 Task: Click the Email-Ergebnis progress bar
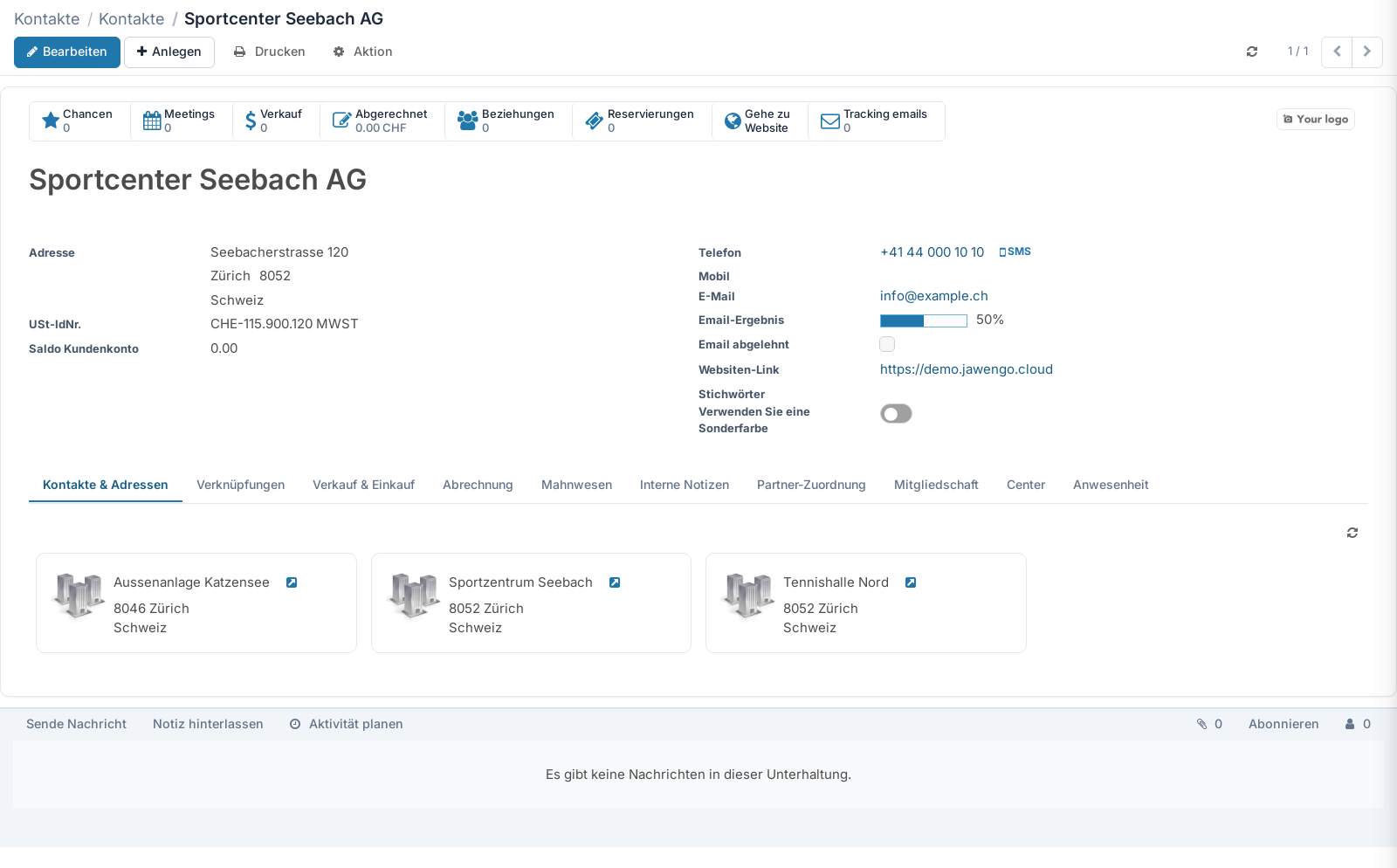[x=924, y=320]
